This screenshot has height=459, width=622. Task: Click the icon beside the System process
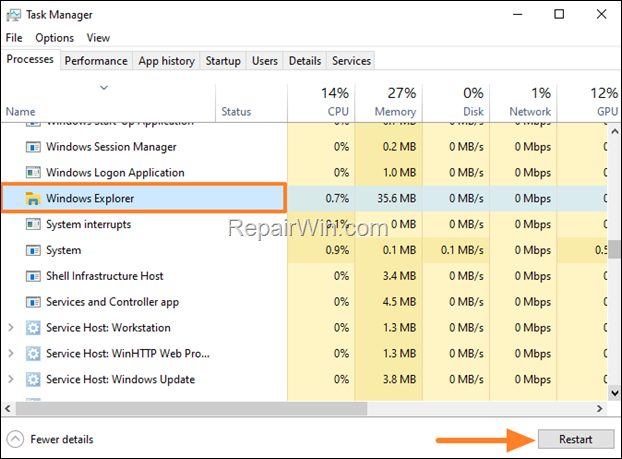(x=33, y=250)
